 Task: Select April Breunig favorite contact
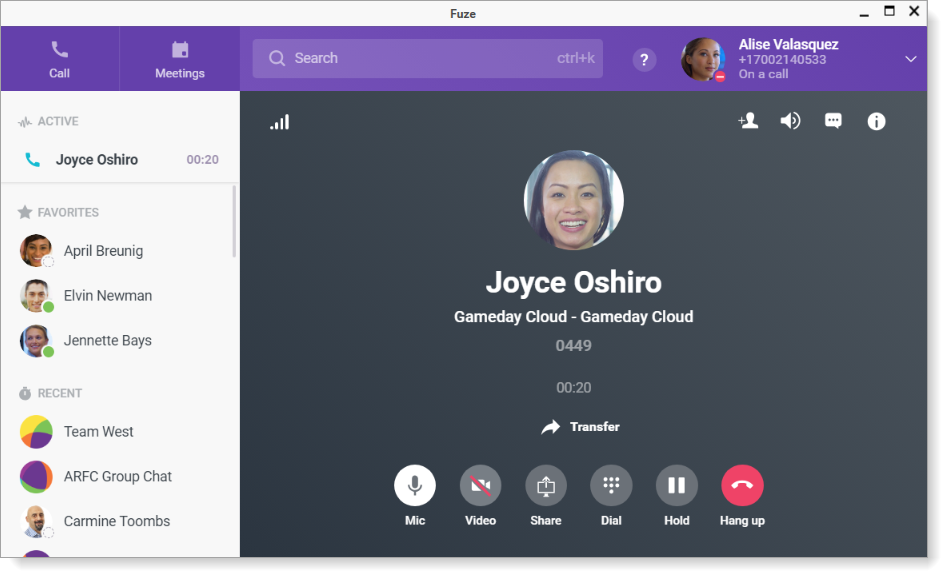coord(120,251)
